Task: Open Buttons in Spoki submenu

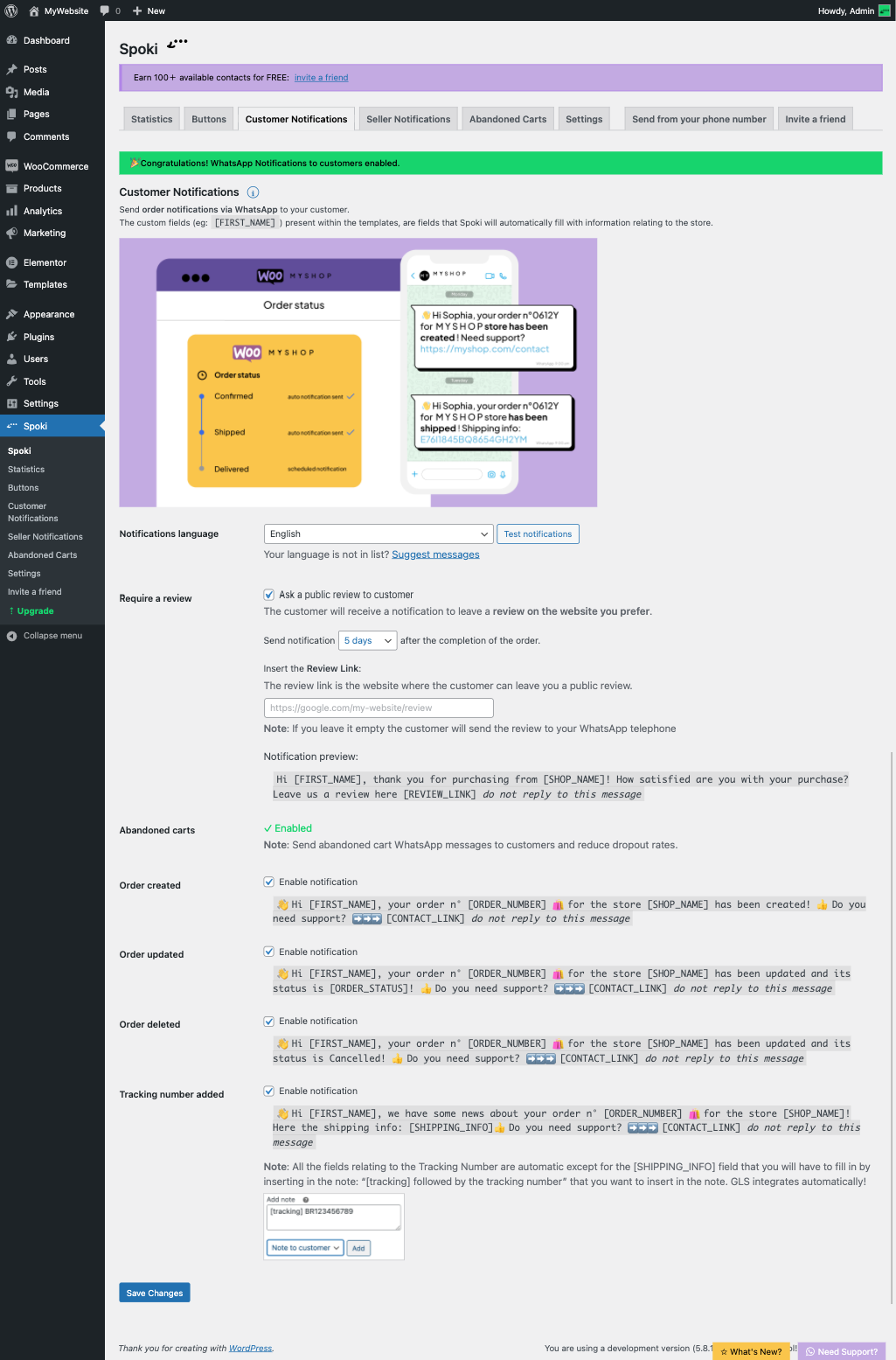Action: (x=24, y=488)
